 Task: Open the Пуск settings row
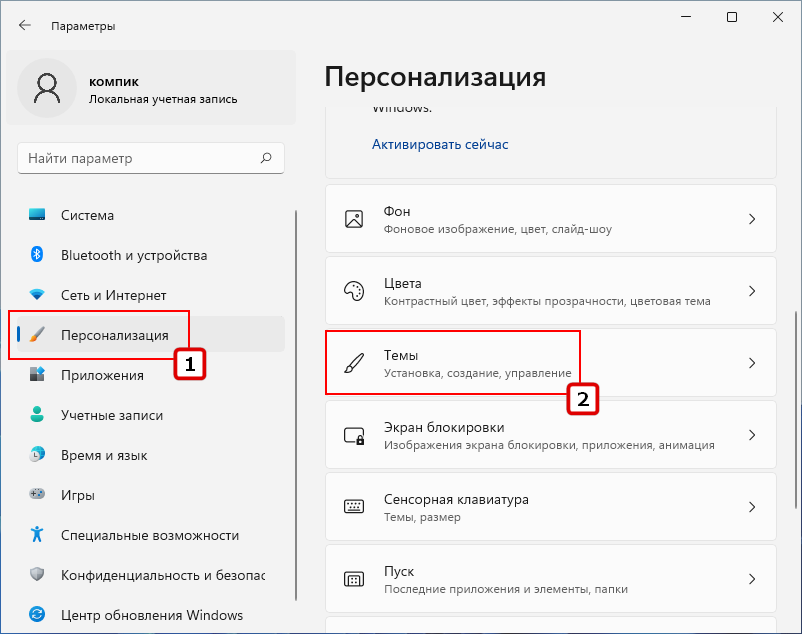click(x=551, y=579)
